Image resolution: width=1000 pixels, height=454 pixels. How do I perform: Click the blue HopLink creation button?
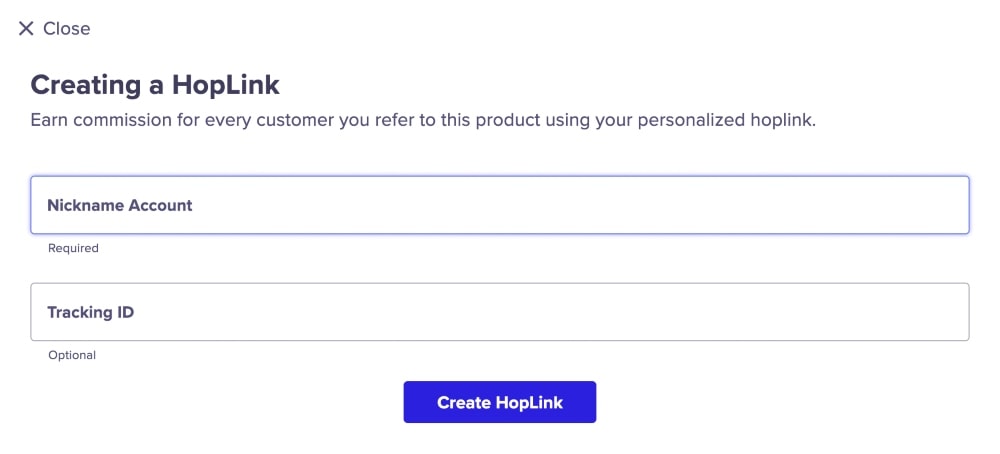[500, 402]
